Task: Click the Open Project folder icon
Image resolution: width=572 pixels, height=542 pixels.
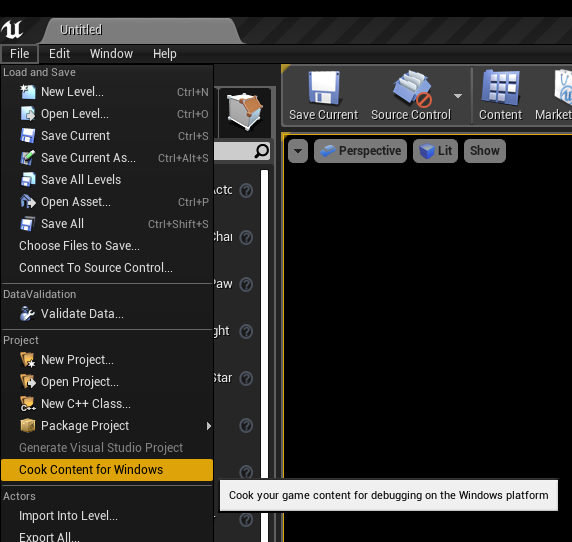Action: (28, 382)
